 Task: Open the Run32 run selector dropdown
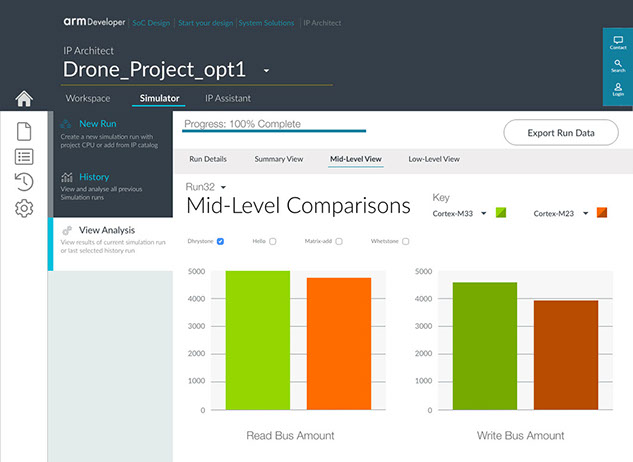[224, 187]
